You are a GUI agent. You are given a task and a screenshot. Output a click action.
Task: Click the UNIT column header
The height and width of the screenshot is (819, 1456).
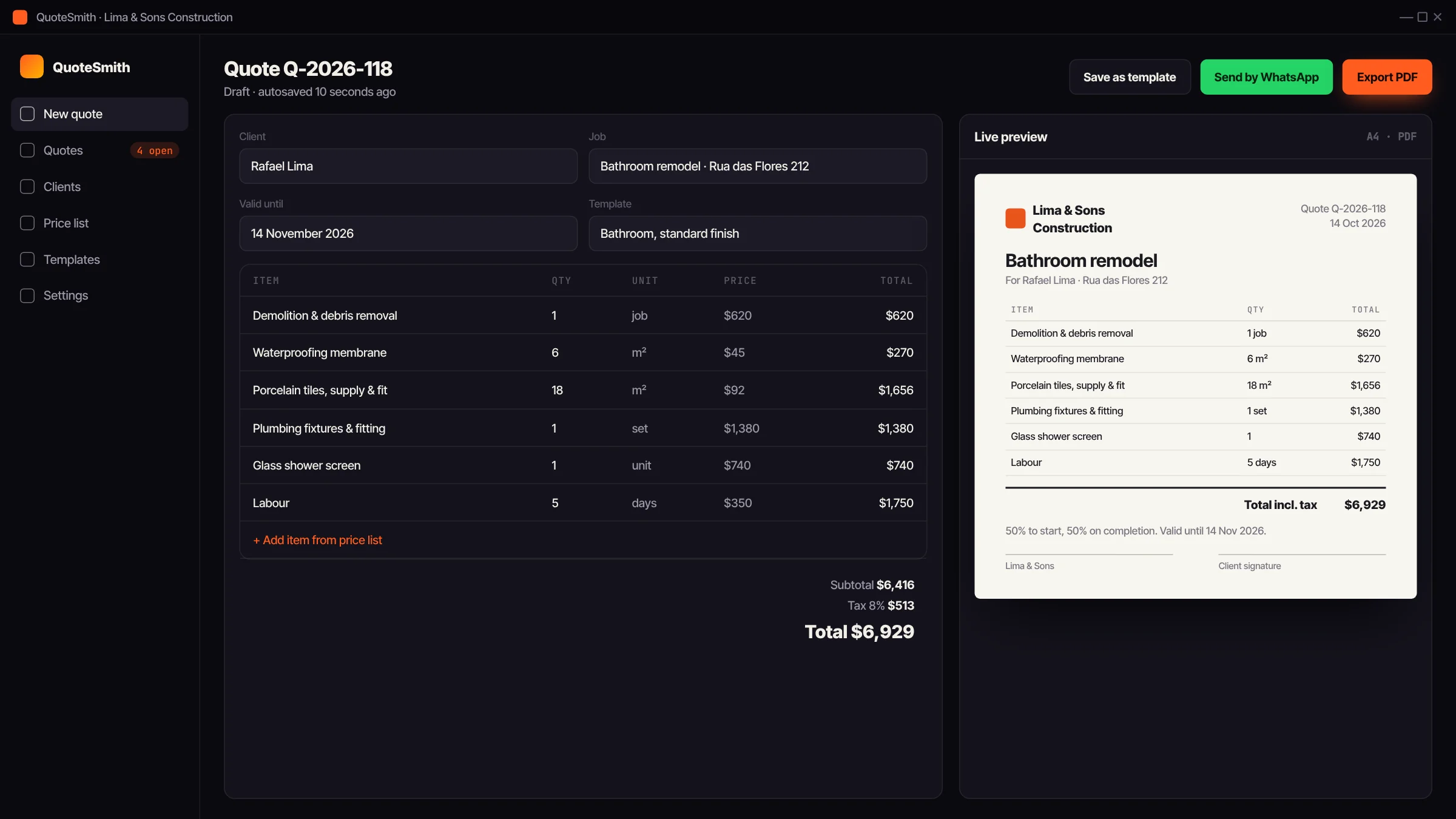point(644,280)
